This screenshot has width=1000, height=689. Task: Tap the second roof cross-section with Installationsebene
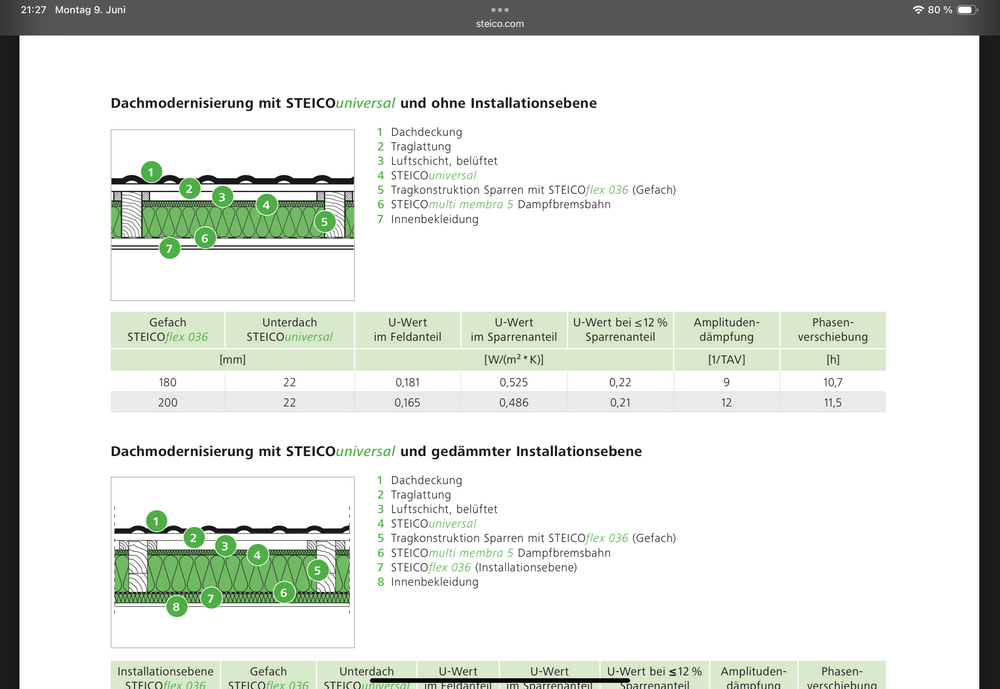pyautogui.click(x=233, y=562)
